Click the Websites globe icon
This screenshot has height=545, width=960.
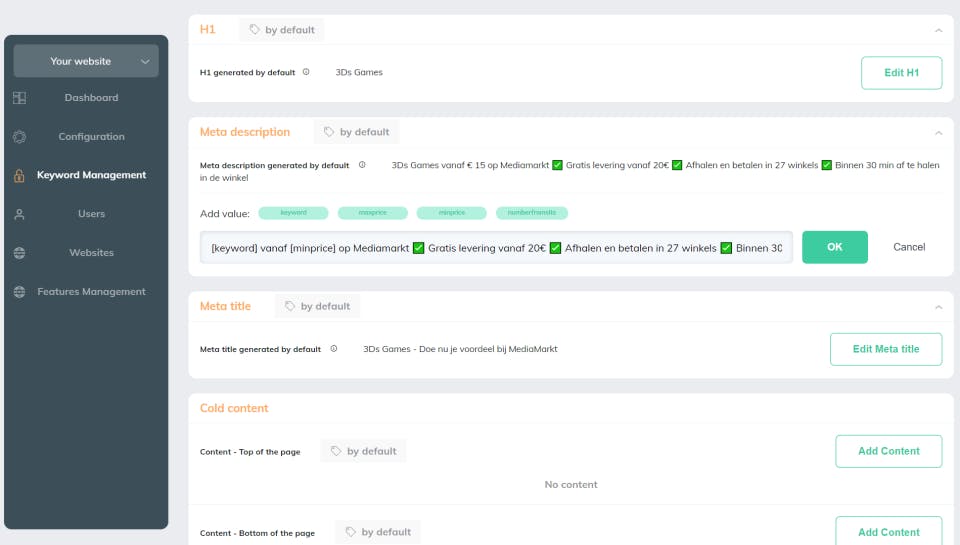20,253
